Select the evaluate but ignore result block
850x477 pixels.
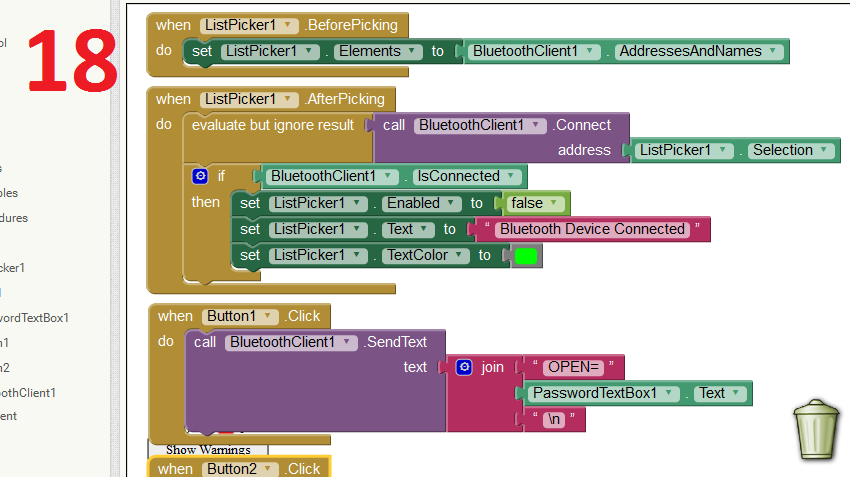pyautogui.click(x=272, y=126)
